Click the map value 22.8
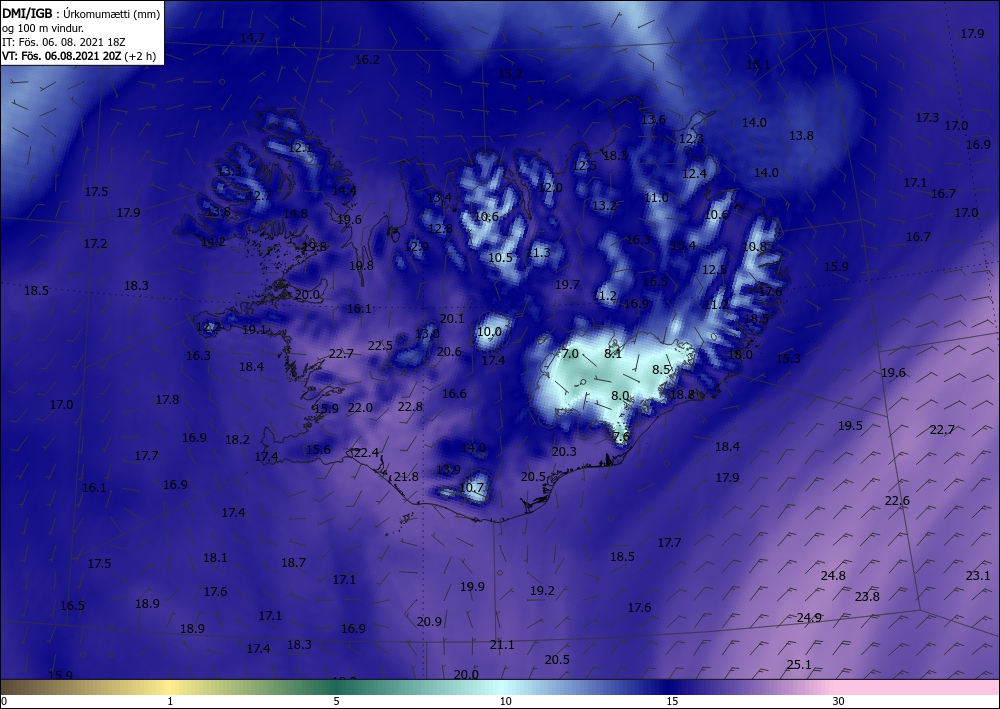Viewport: 1000px width, 709px height. pos(410,406)
